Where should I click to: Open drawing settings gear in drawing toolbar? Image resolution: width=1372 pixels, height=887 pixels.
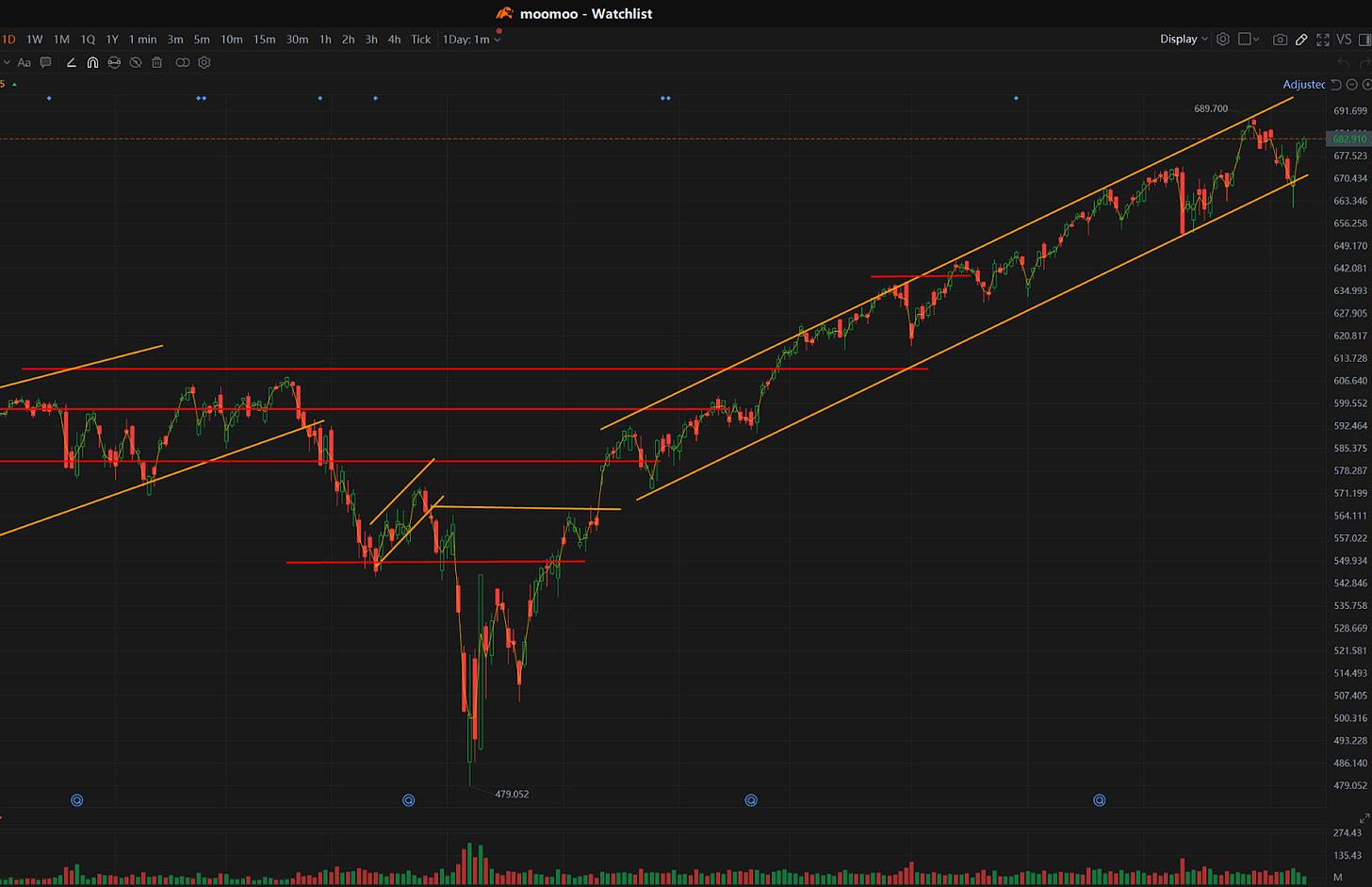click(x=204, y=62)
